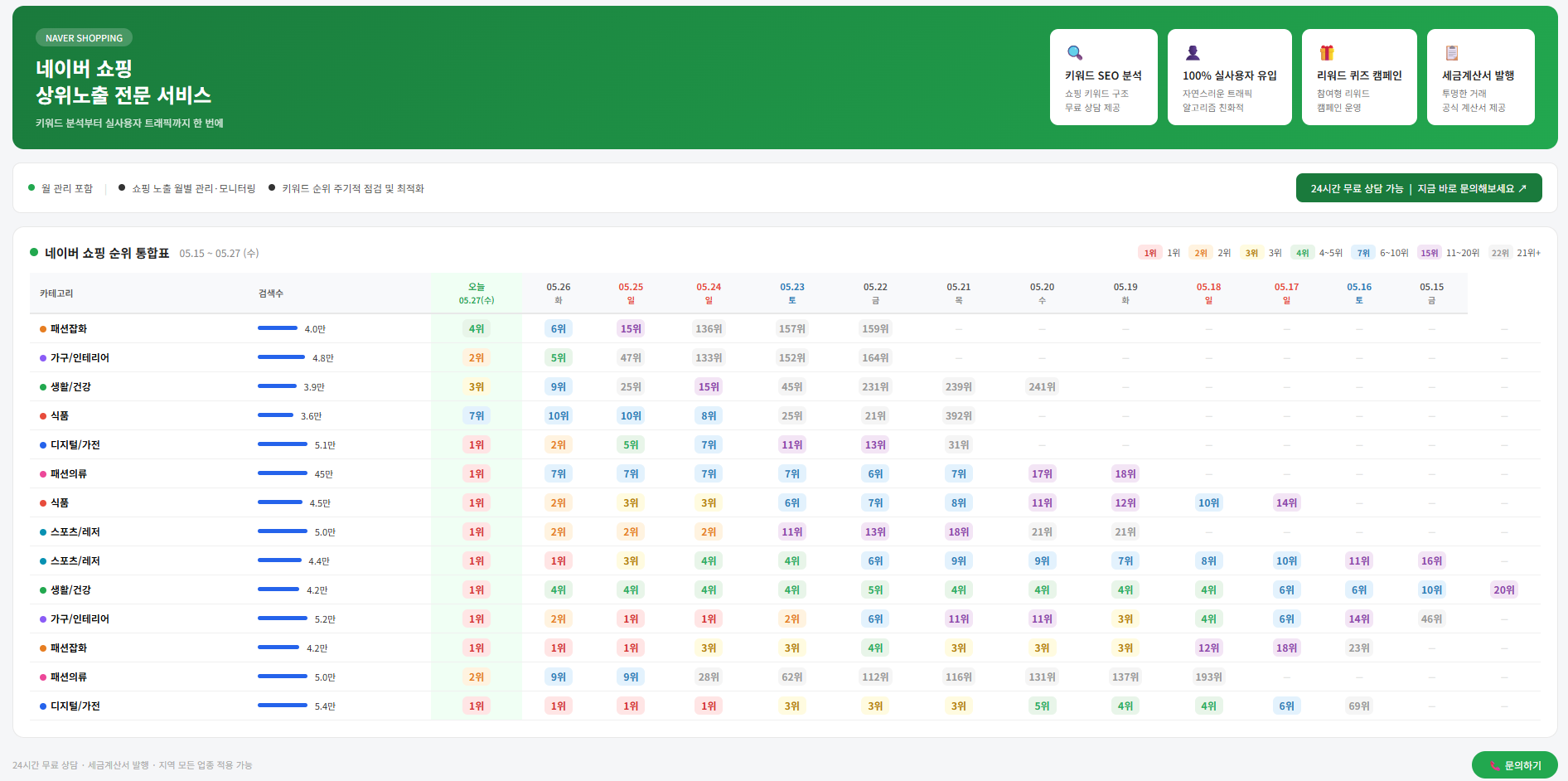Click the purple 15위 legend badge
1568x781 pixels.
(x=1429, y=253)
